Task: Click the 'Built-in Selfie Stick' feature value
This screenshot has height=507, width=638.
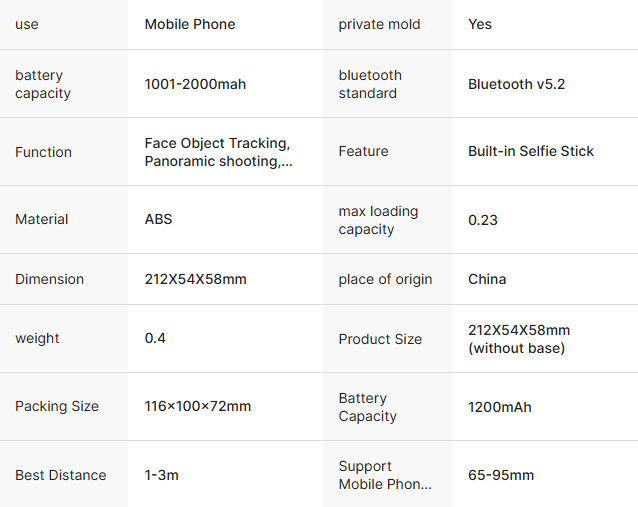Action: pyautogui.click(x=531, y=151)
